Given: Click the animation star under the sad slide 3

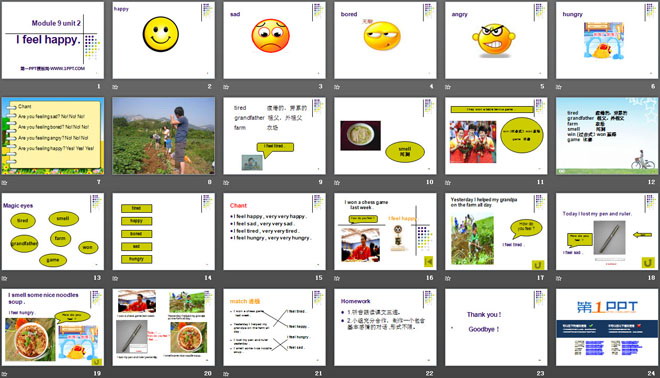Looking at the screenshot, I should click(x=226, y=87).
